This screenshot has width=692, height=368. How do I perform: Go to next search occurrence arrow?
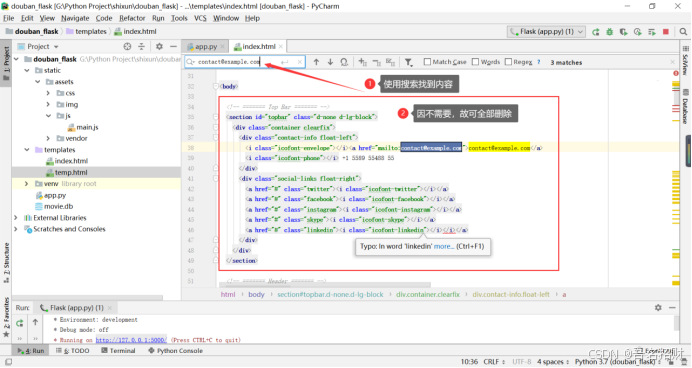pos(330,62)
